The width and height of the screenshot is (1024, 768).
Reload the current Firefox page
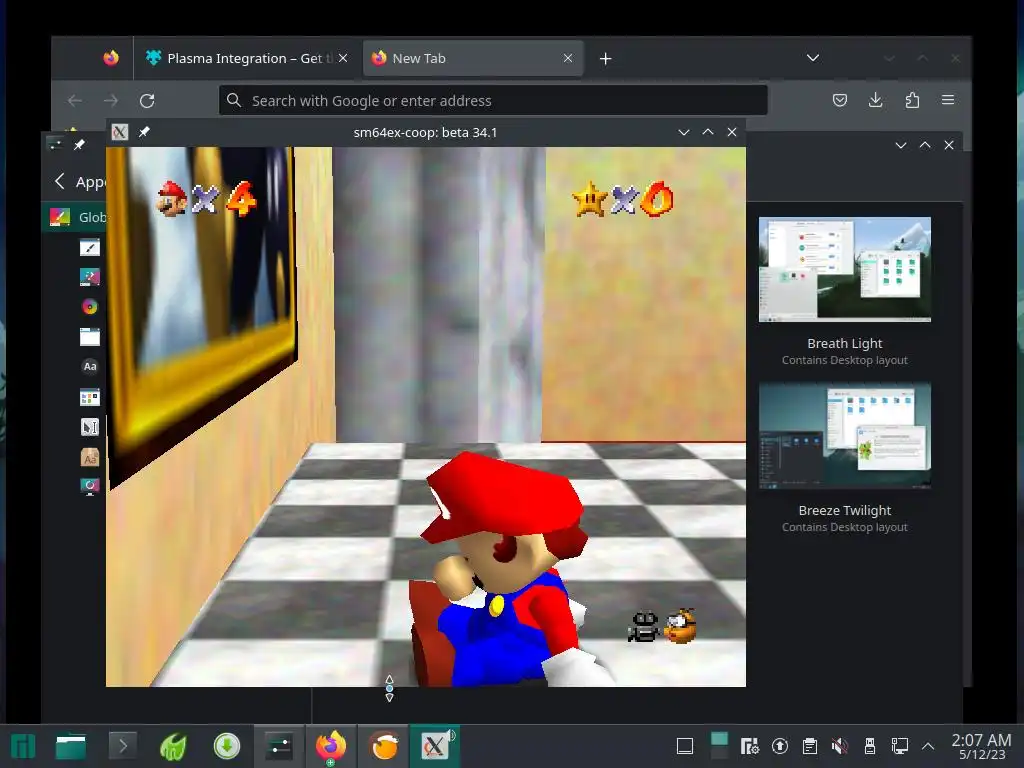pyautogui.click(x=147, y=101)
